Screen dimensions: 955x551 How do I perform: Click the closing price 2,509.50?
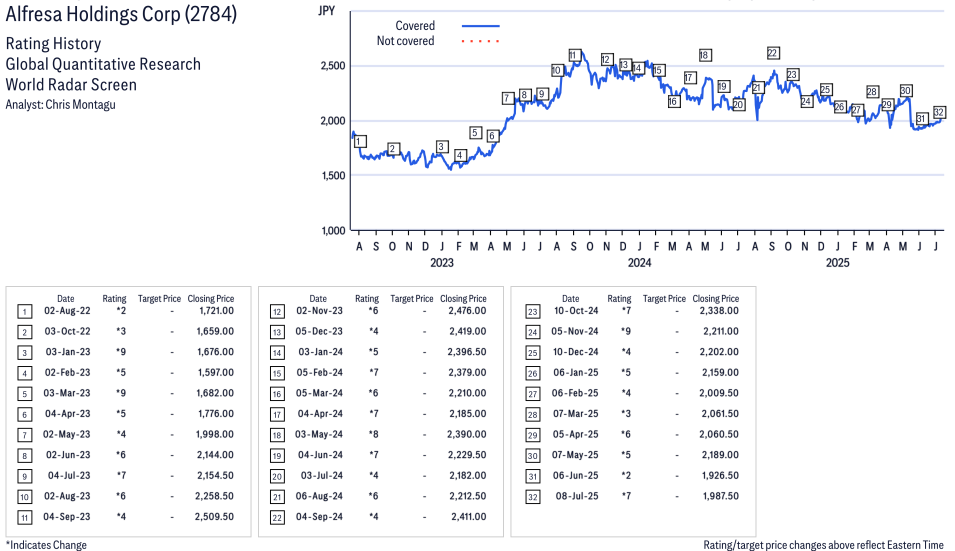coord(214,516)
